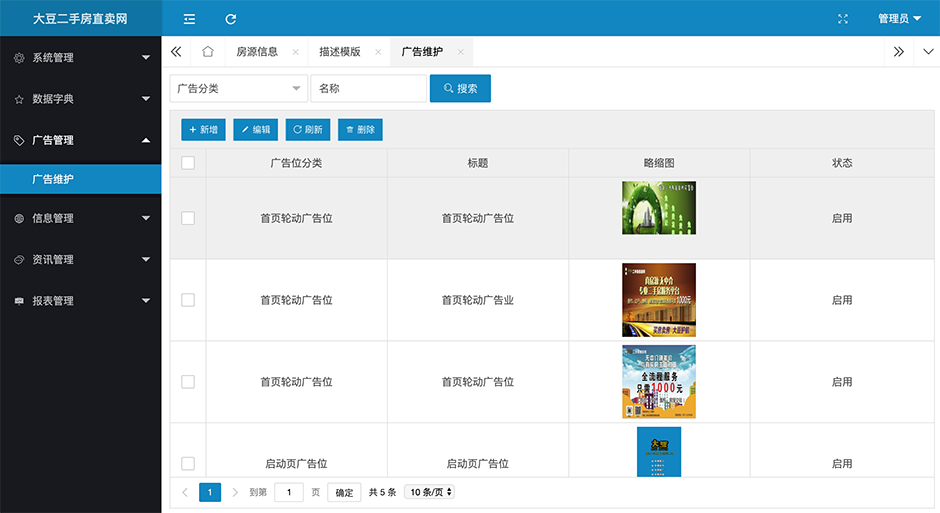Click the refresh icon in top header
Viewport: 940px width, 513px height.
231,19
